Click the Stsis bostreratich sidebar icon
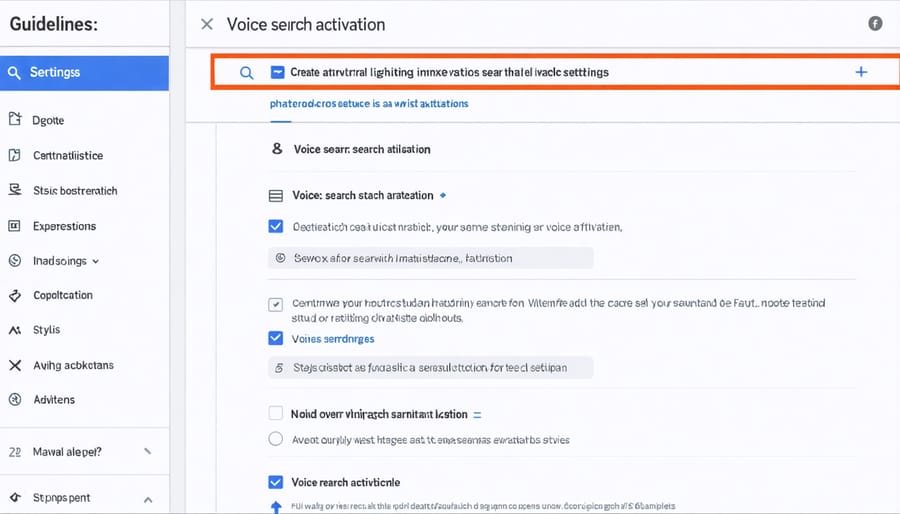Screen dimensions: 900x514 click(x=15, y=190)
